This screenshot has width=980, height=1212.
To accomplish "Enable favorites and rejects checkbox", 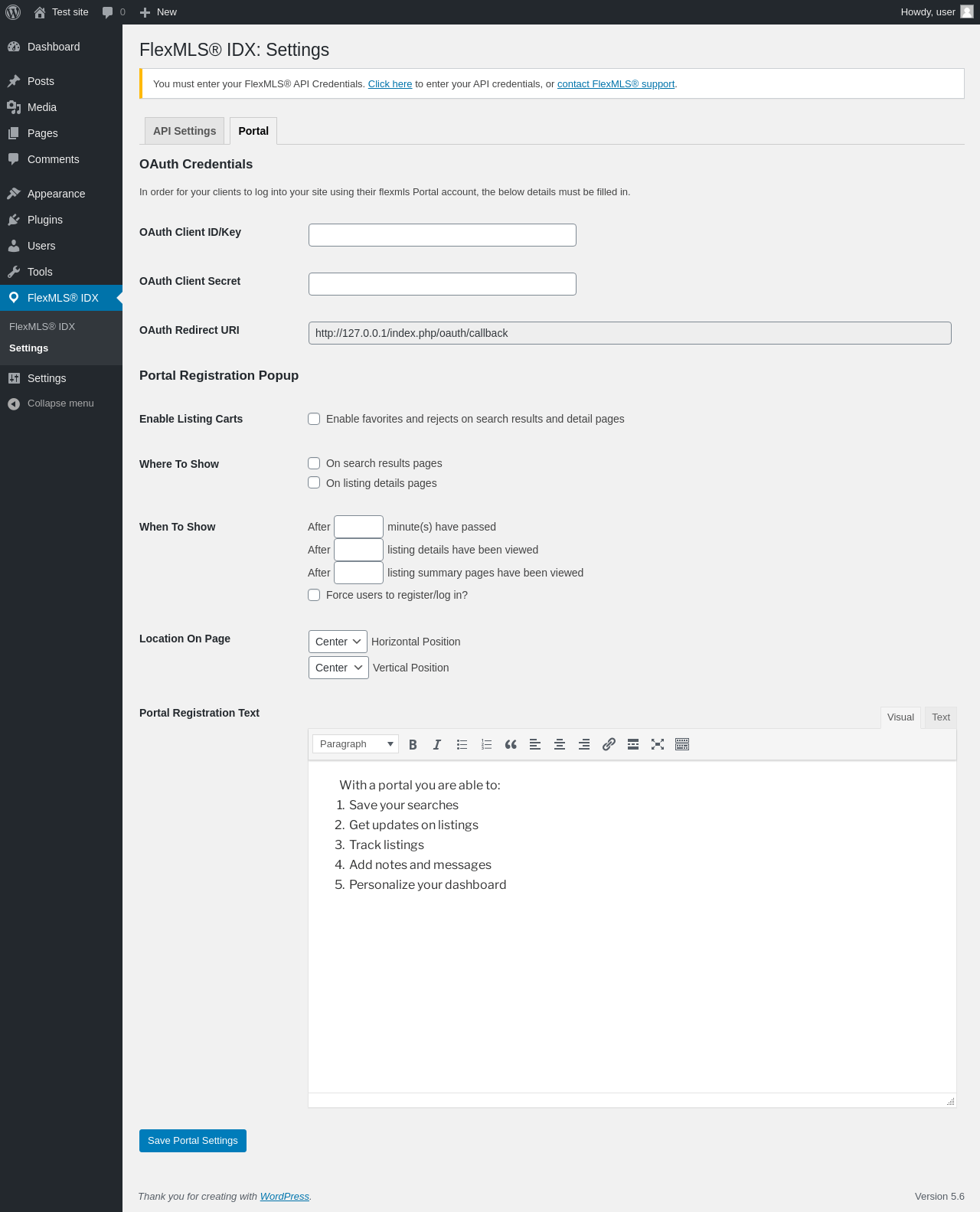I will (314, 419).
